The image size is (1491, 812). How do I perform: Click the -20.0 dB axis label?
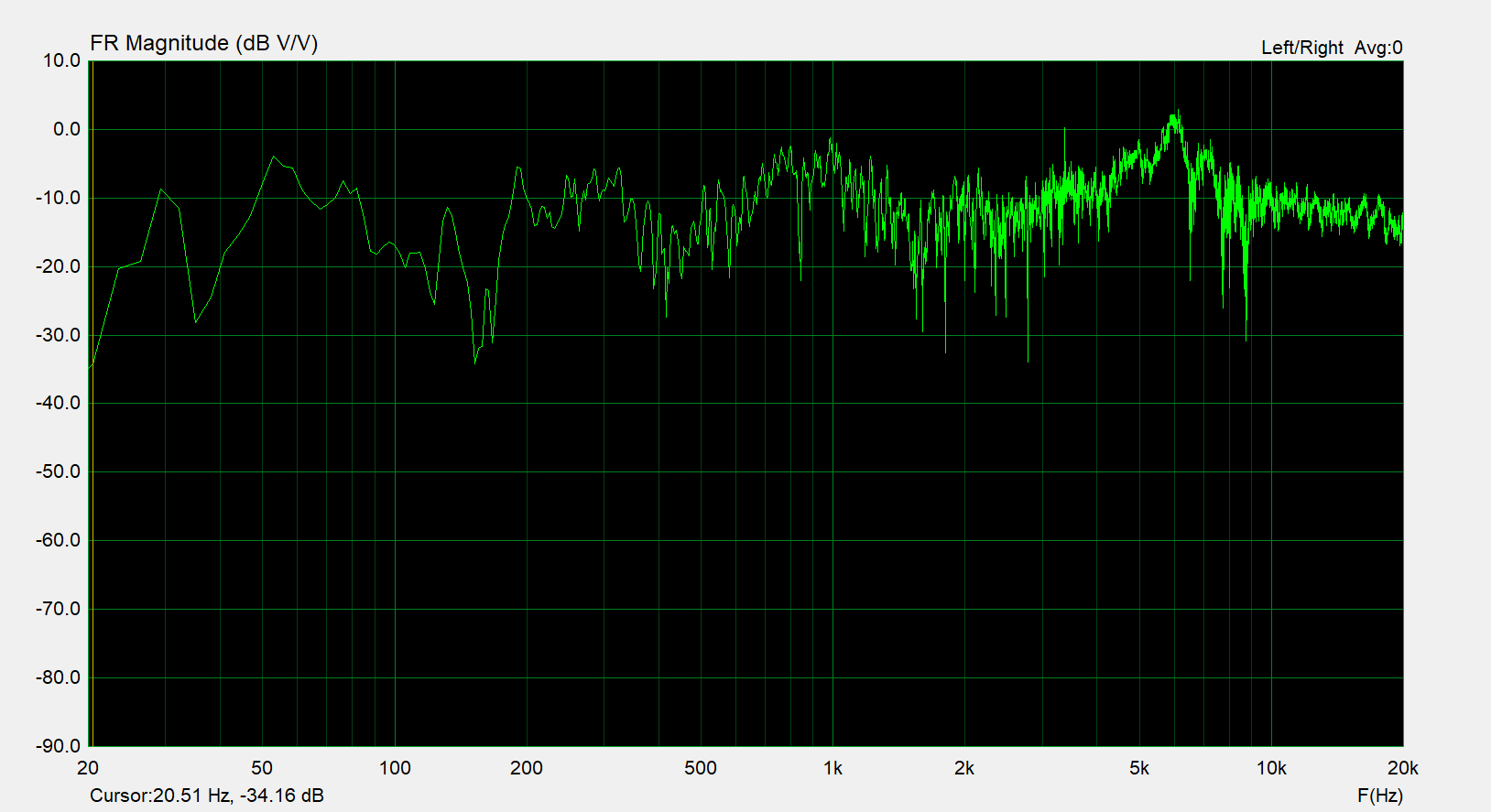[58, 266]
